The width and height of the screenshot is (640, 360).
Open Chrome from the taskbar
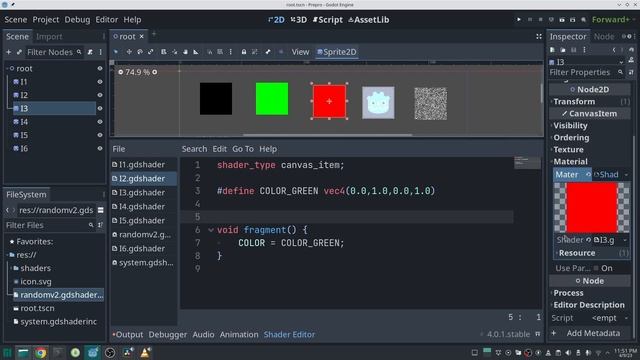[x=40, y=353]
